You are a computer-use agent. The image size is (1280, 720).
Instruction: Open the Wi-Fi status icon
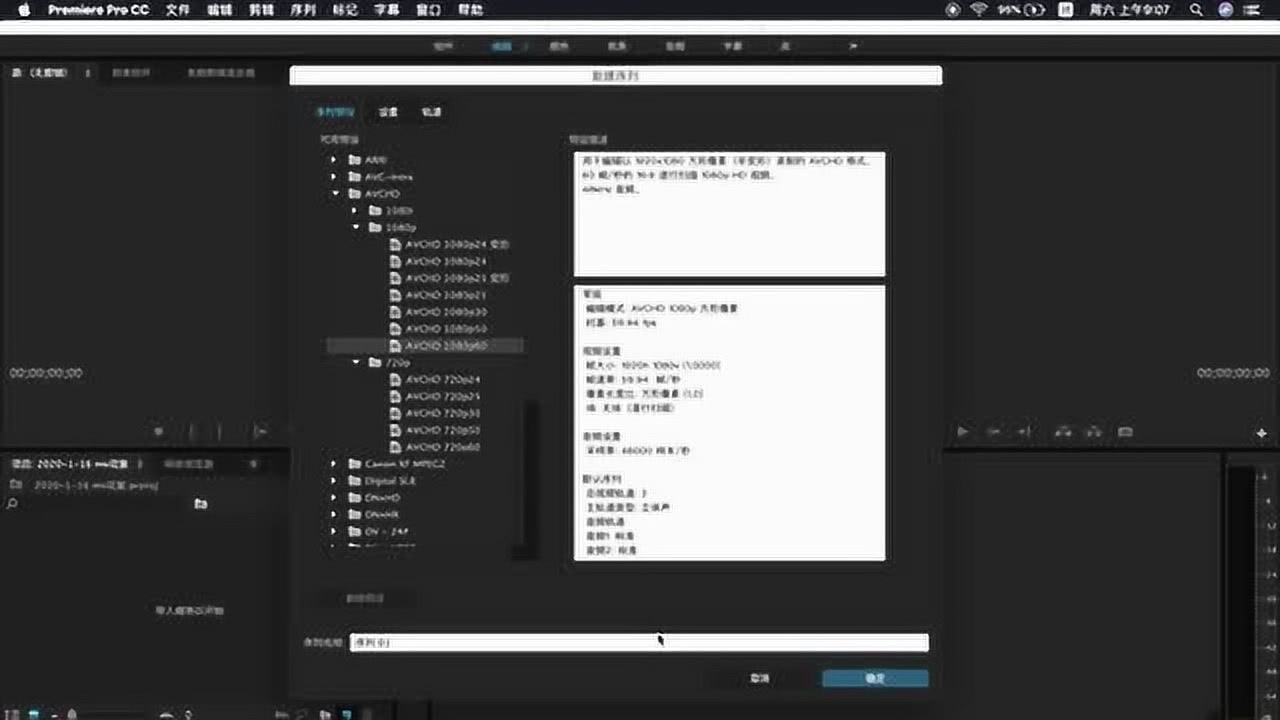coord(978,10)
